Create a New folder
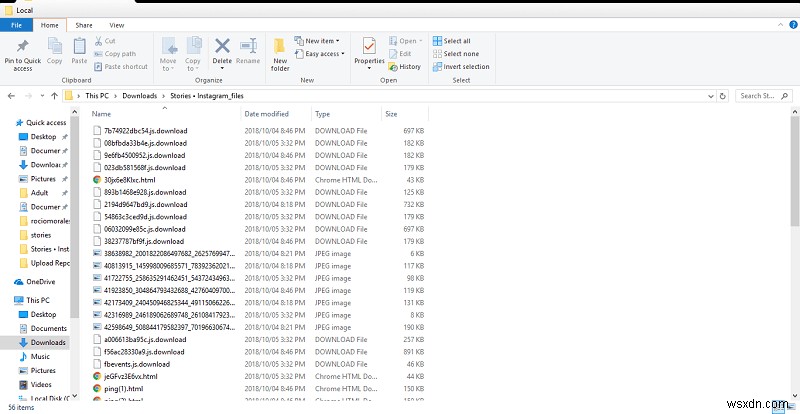Image resolution: width=800 pixels, height=414 pixels. coord(280,54)
